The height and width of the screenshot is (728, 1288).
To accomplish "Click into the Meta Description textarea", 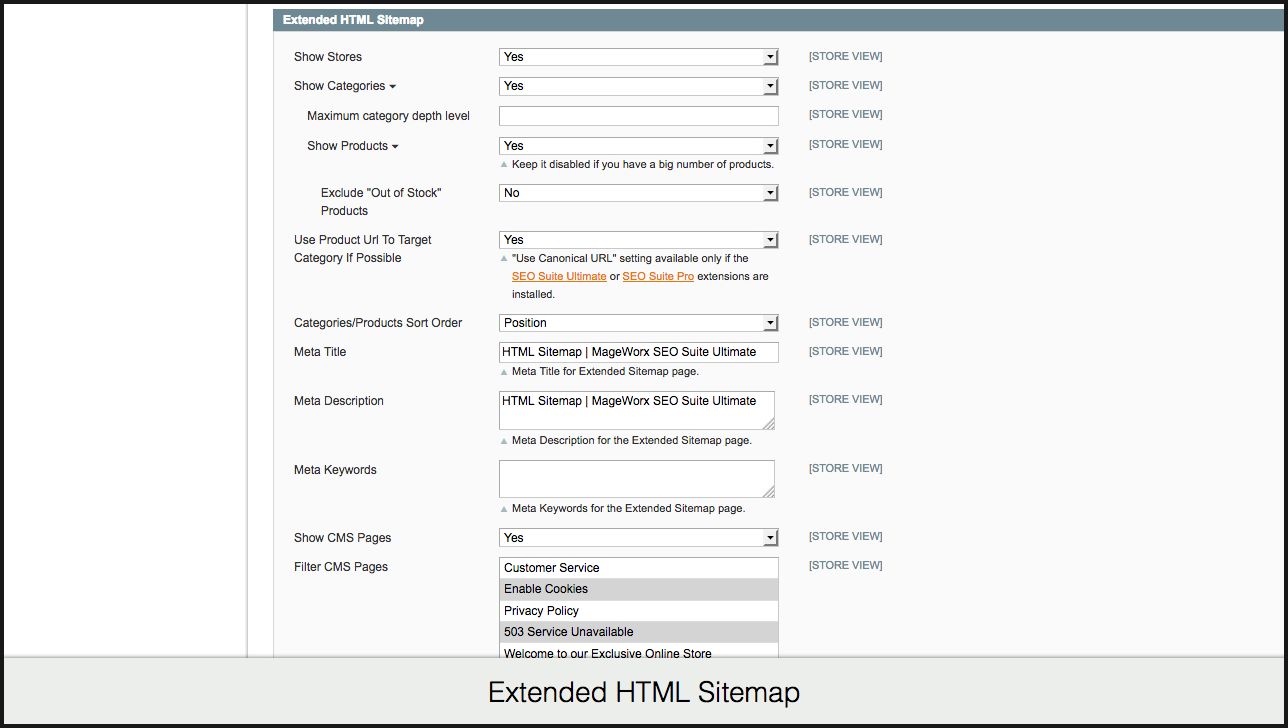I will click(x=636, y=411).
